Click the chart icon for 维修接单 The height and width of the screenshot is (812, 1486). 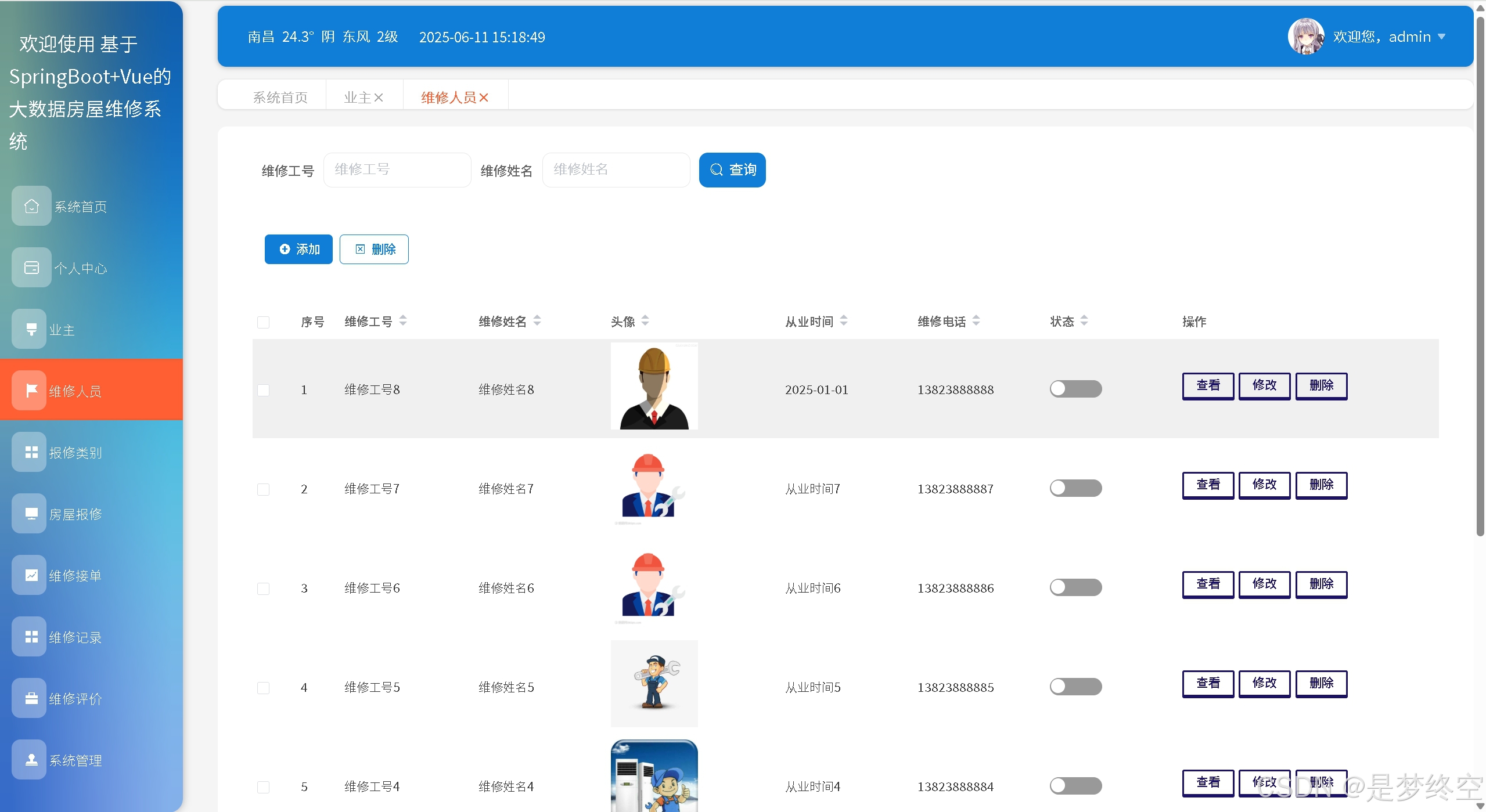tap(31, 575)
